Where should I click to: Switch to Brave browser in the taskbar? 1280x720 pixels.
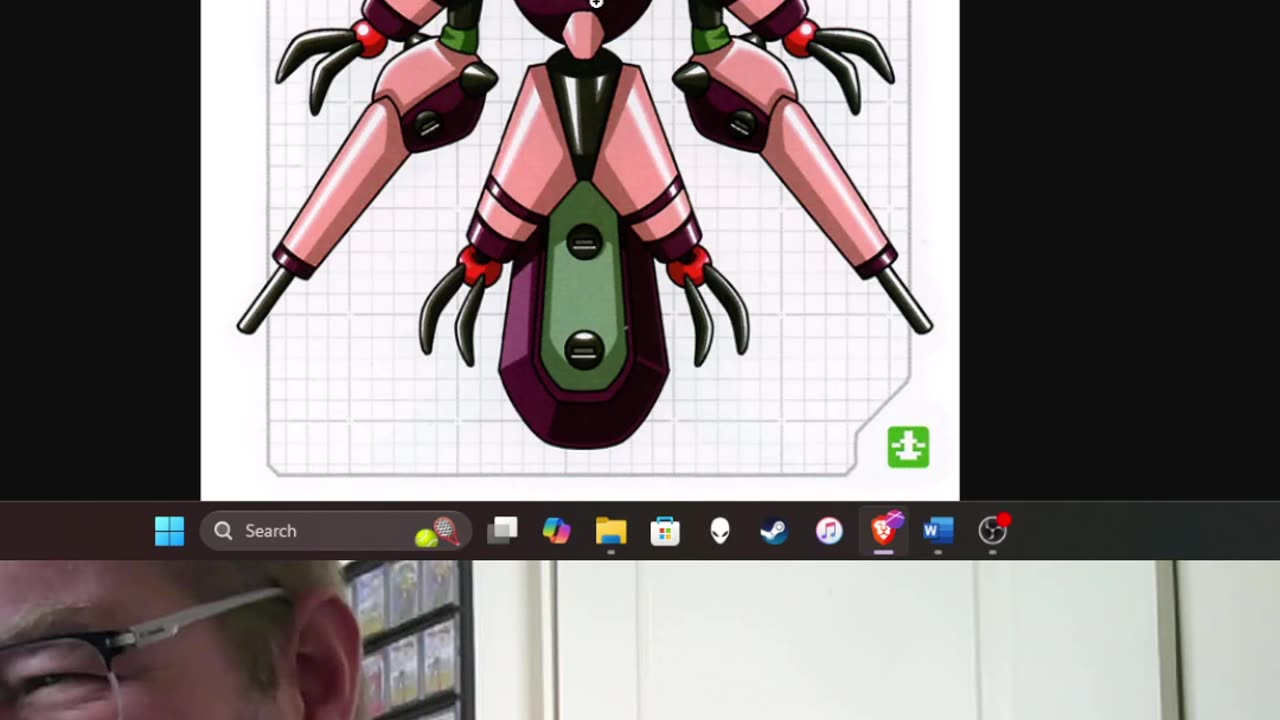click(884, 529)
